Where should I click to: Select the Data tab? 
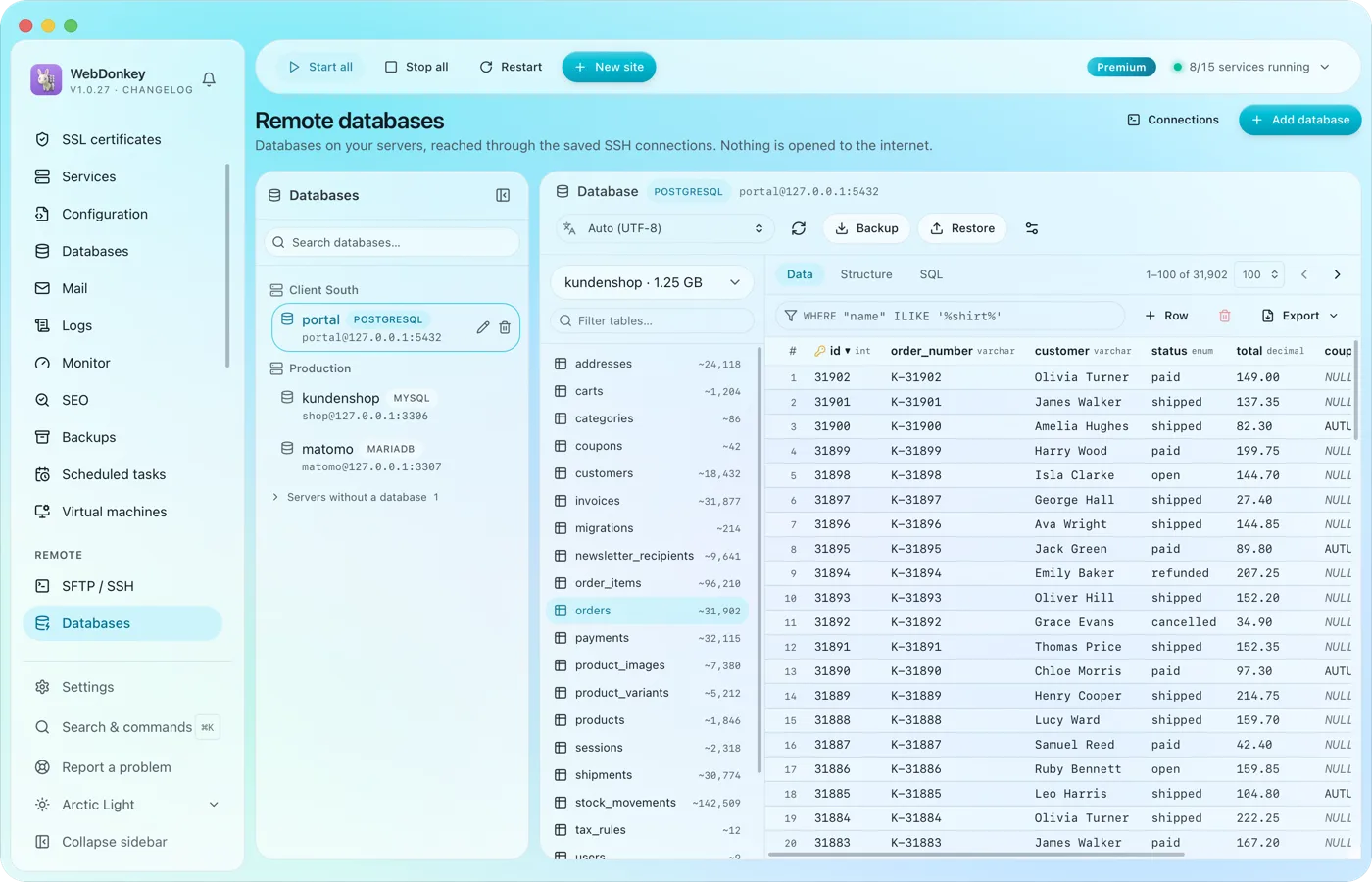pos(800,274)
